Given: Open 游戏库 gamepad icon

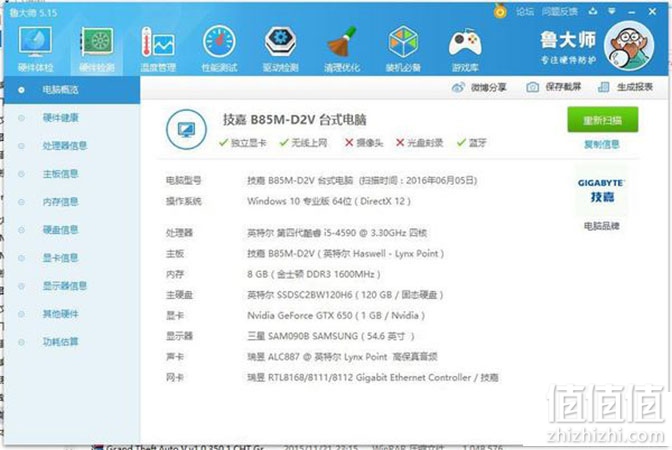Looking at the screenshot, I should click(x=465, y=49).
